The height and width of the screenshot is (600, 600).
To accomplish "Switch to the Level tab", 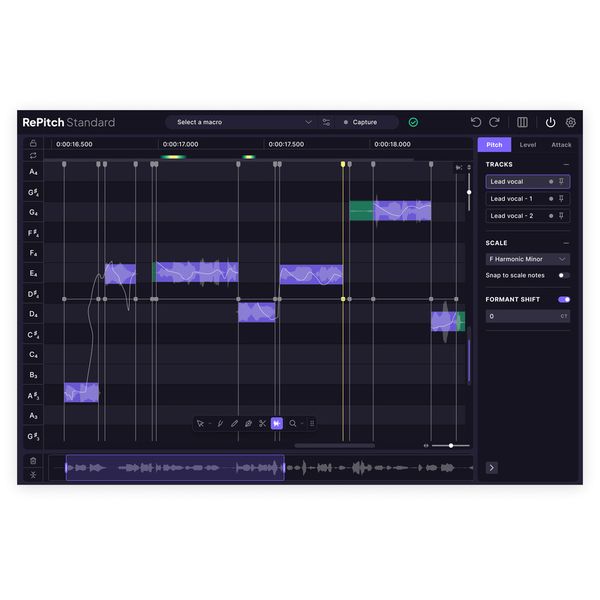I will point(527,145).
